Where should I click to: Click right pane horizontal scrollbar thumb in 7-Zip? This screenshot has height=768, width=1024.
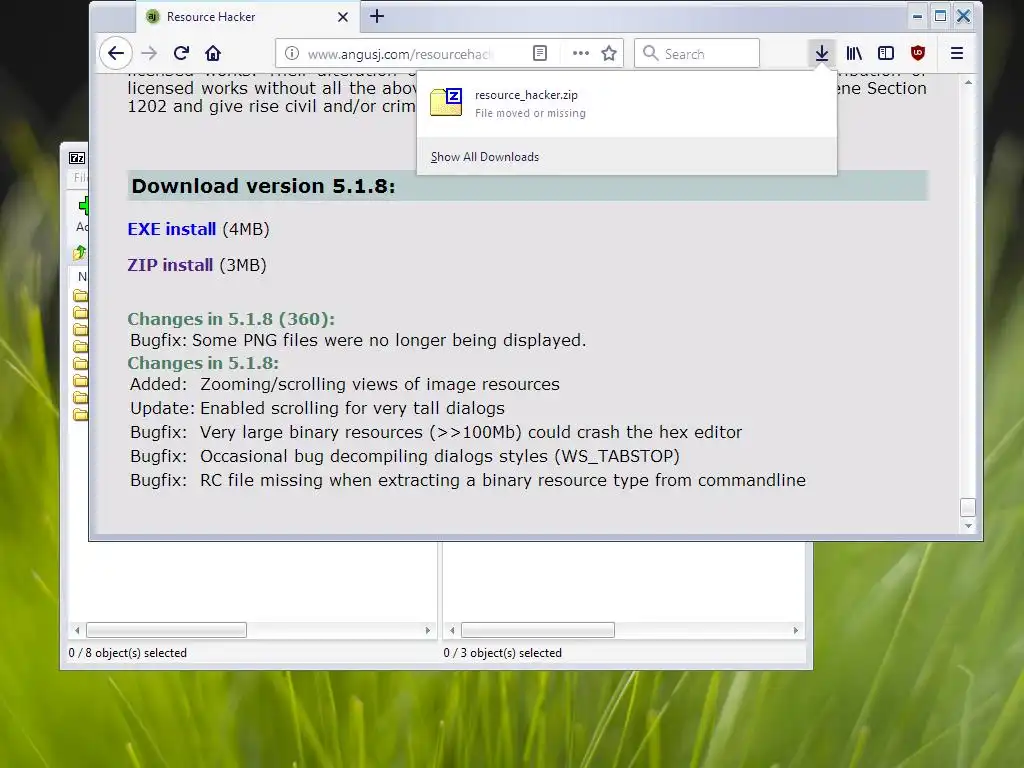click(537, 630)
